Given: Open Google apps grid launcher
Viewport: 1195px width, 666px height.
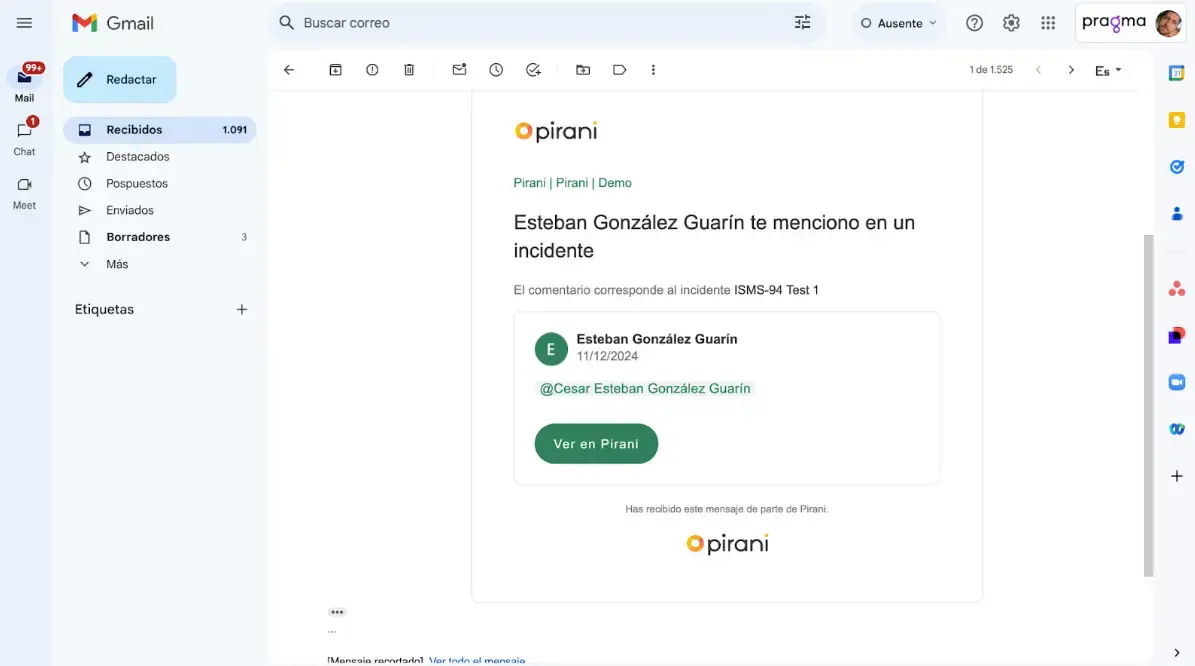Looking at the screenshot, I should 1048,23.
